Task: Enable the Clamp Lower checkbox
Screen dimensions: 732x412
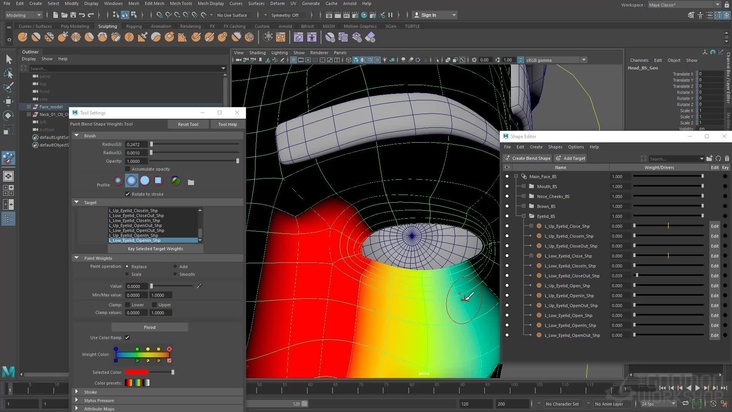Action: tap(127, 305)
